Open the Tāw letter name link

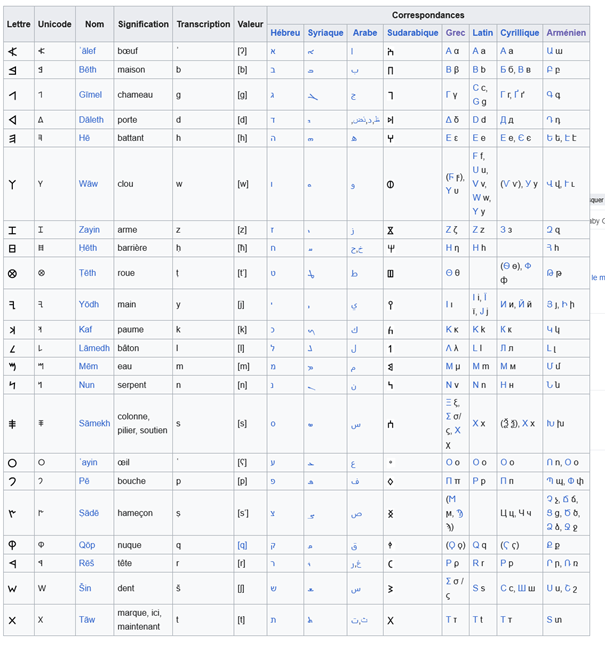pos(88,620)
